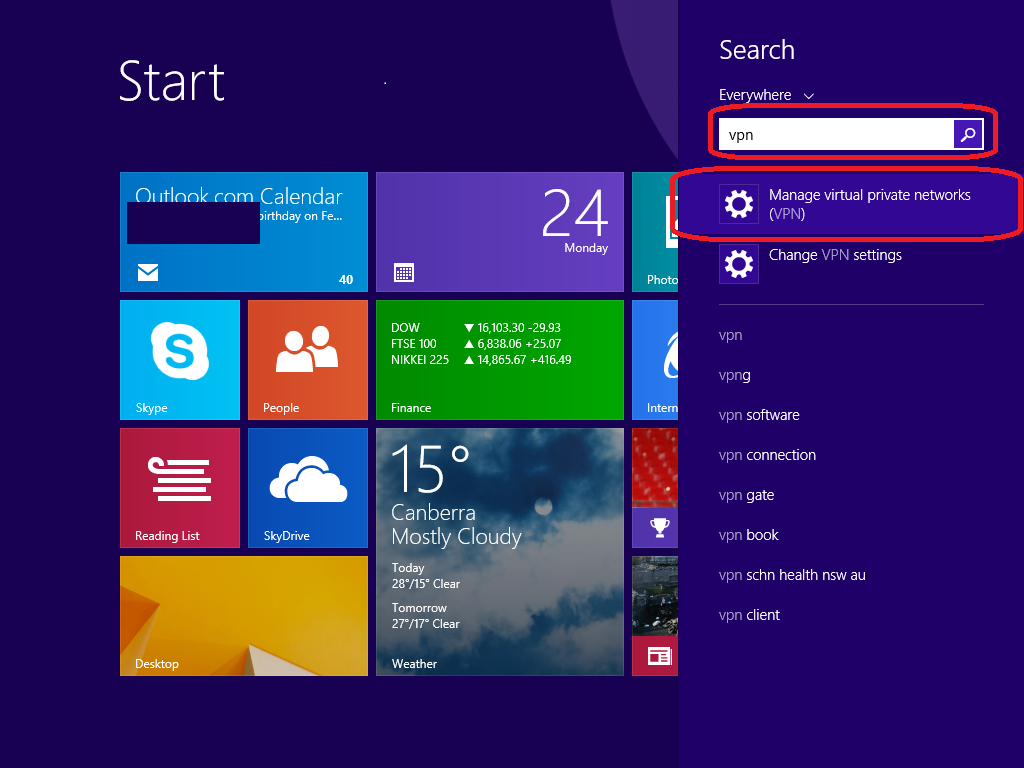The height and width of the screenshot is (768, 1024).
Task: Open the Skype tile
Action: [x=180, y=360]
